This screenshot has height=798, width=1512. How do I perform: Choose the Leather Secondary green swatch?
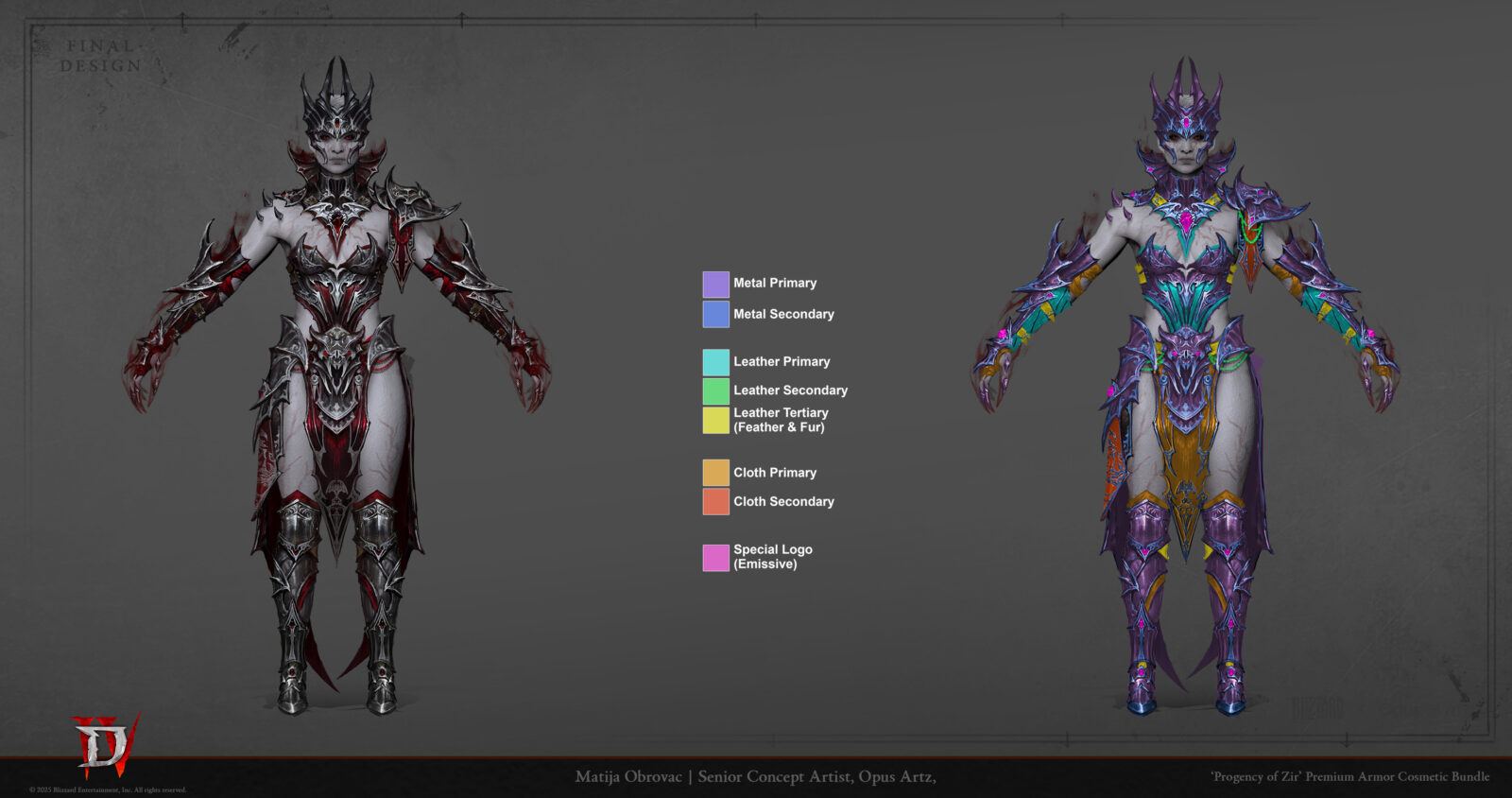click(x=715, y=390)
